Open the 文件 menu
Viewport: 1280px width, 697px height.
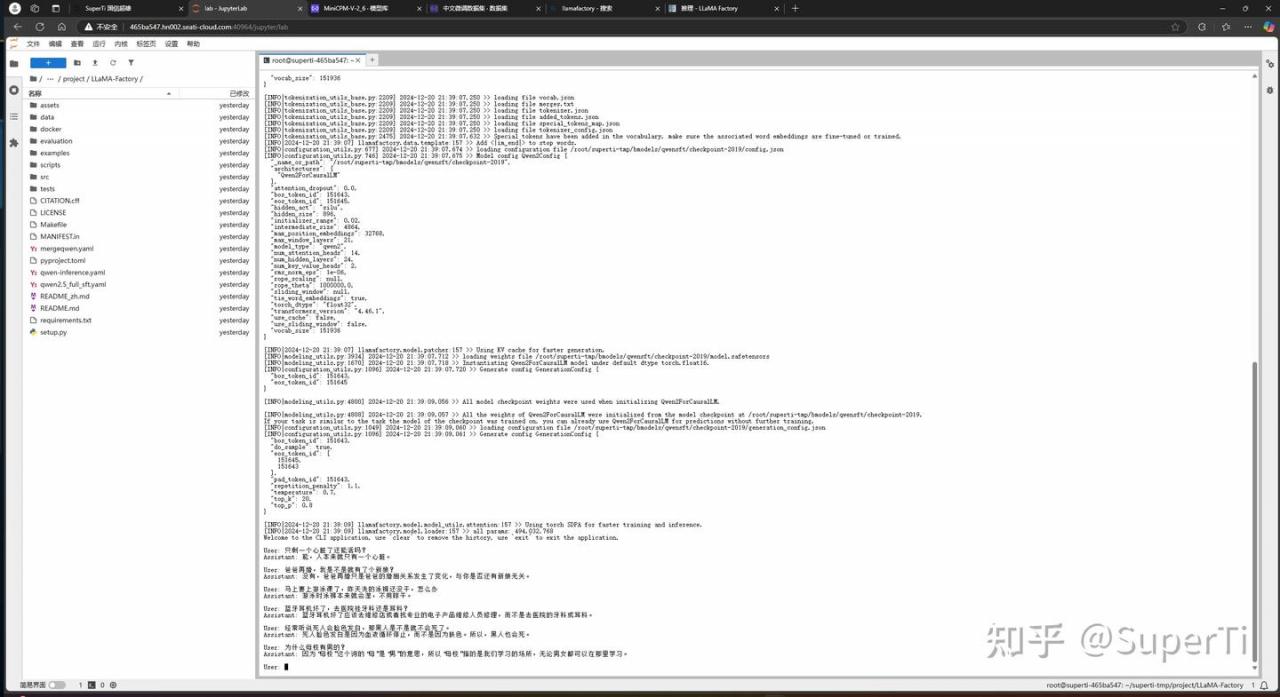(x=33, y=44)
